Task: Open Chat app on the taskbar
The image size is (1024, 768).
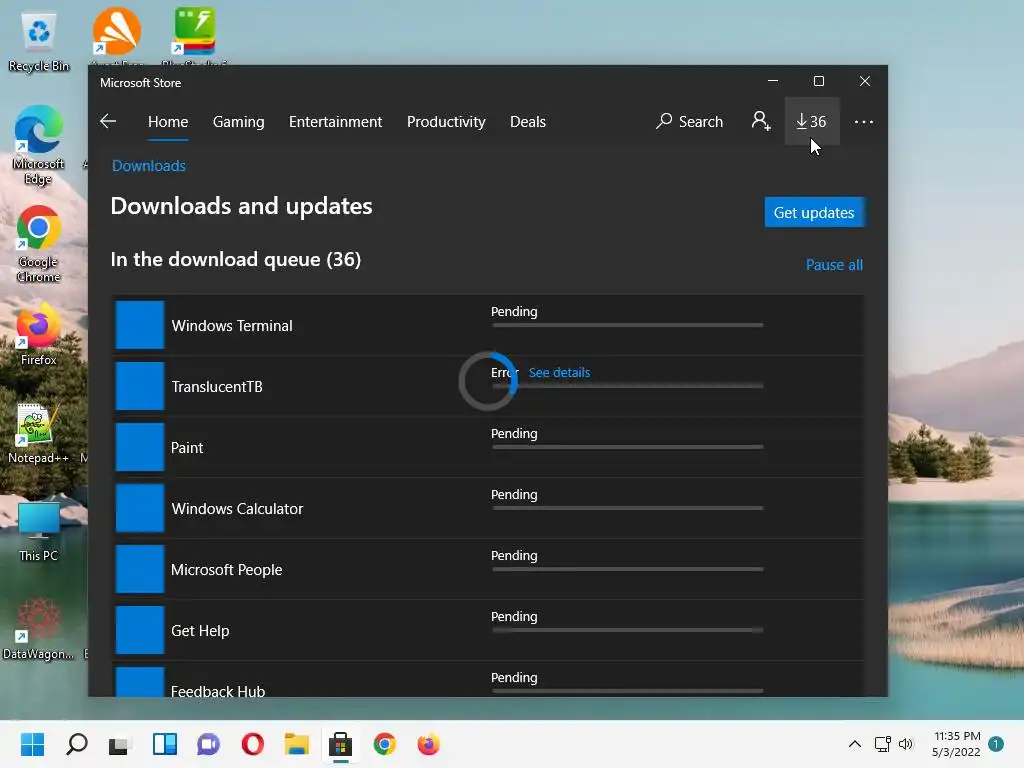Action: pyautogui.click(x=208, y=744)
